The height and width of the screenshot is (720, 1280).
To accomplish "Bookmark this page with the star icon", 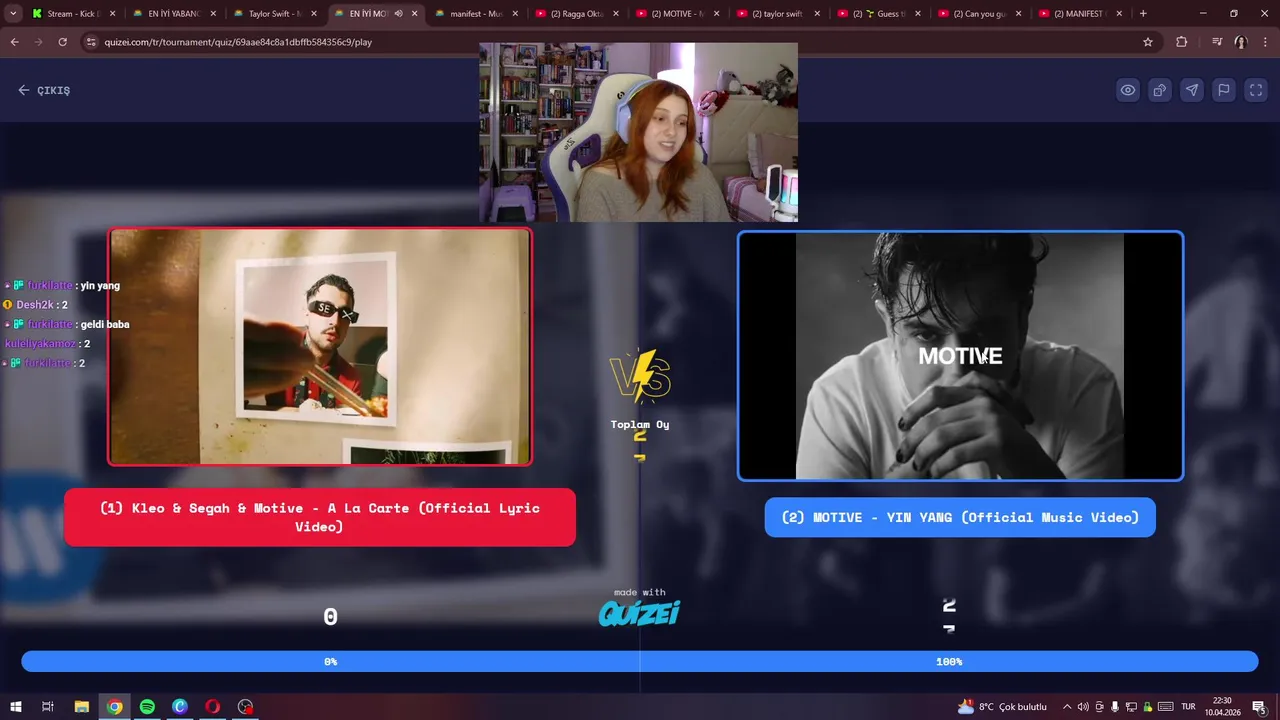I will [1148, 42].
